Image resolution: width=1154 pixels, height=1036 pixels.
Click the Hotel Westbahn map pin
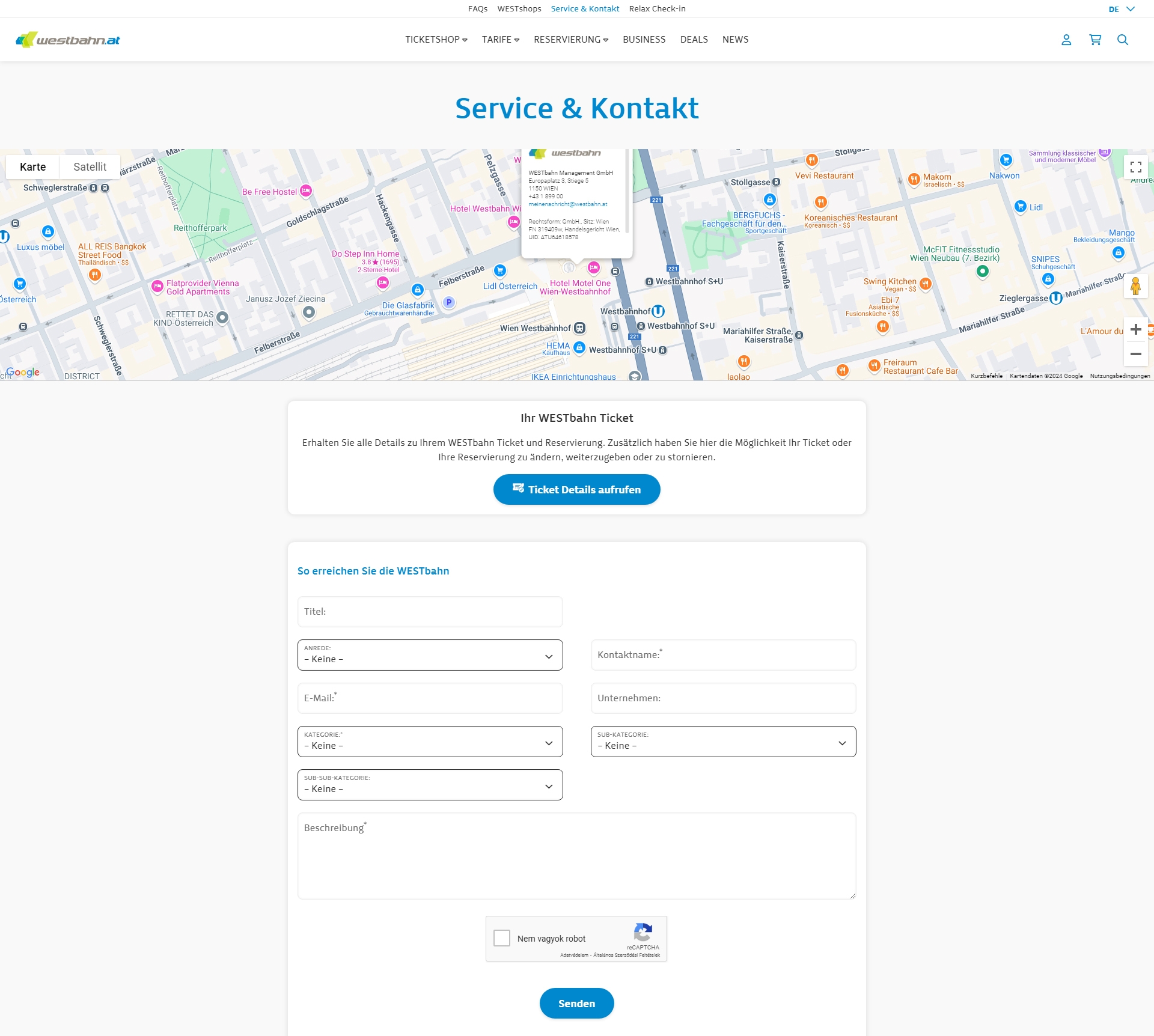click(514, 222)
